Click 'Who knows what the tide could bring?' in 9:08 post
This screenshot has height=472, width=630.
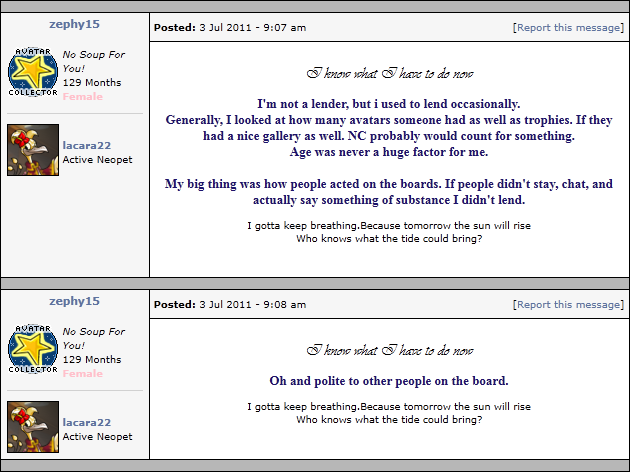coord(389,420)
